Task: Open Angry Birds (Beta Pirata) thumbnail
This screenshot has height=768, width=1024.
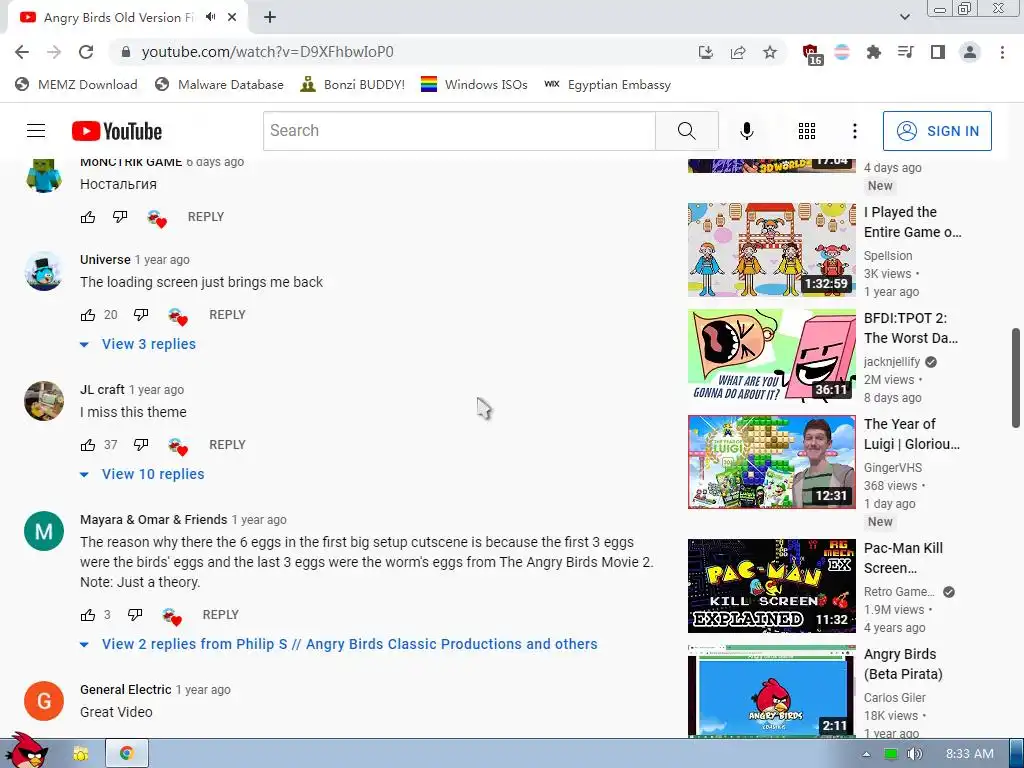Action: click(772, 691)
